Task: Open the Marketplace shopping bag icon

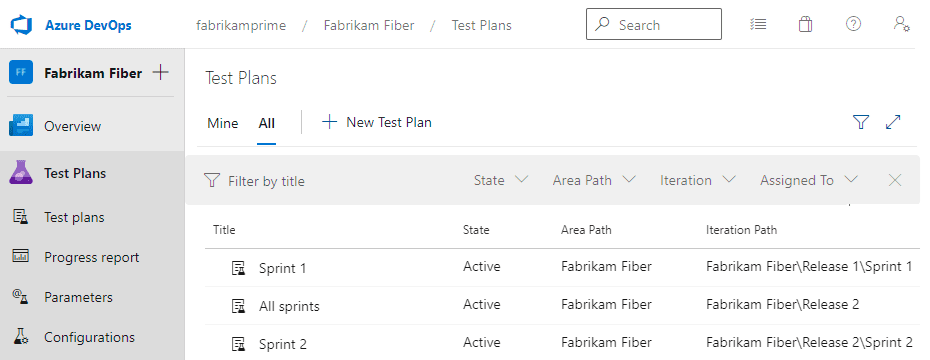Action: click(x=805, y=24)
